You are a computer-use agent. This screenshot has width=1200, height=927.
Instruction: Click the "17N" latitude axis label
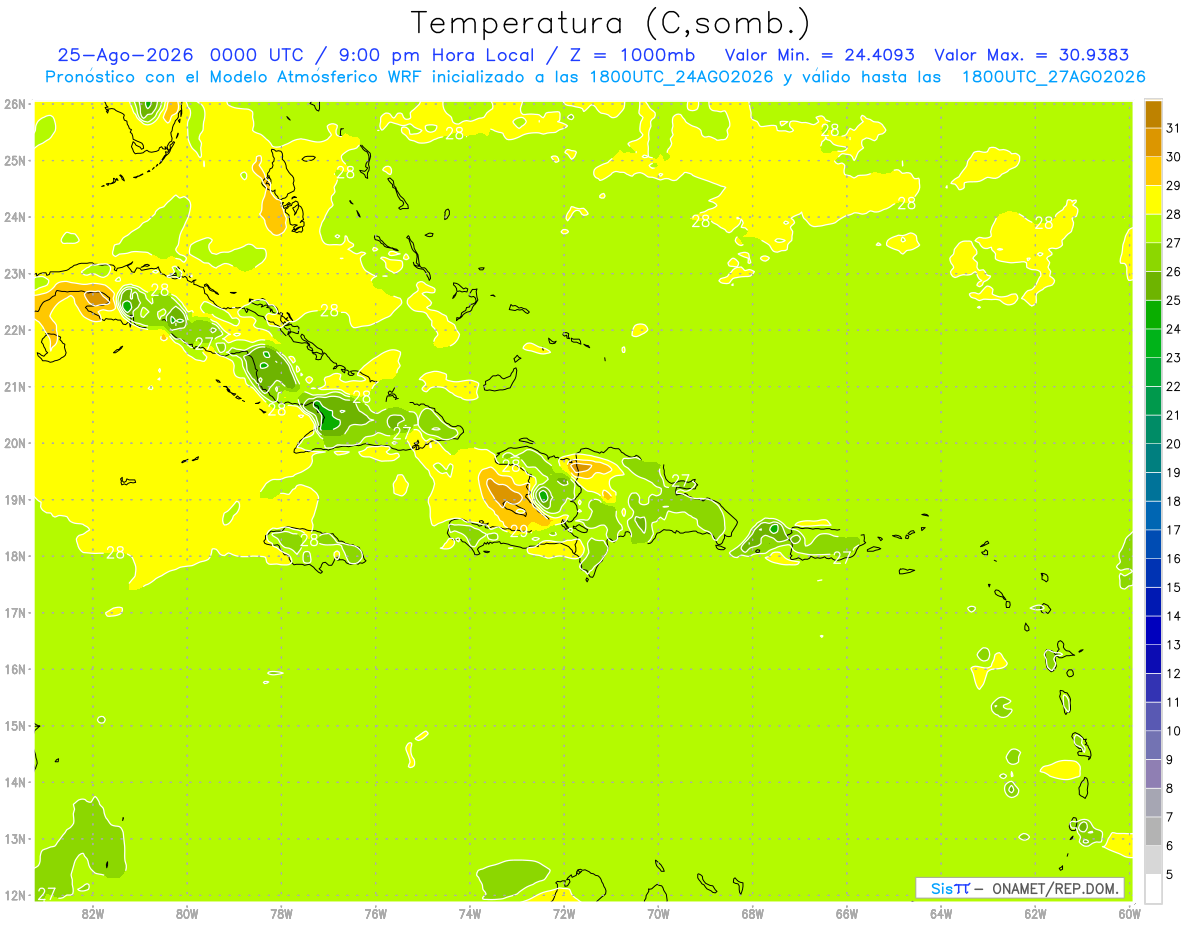(x=14, y=612)
